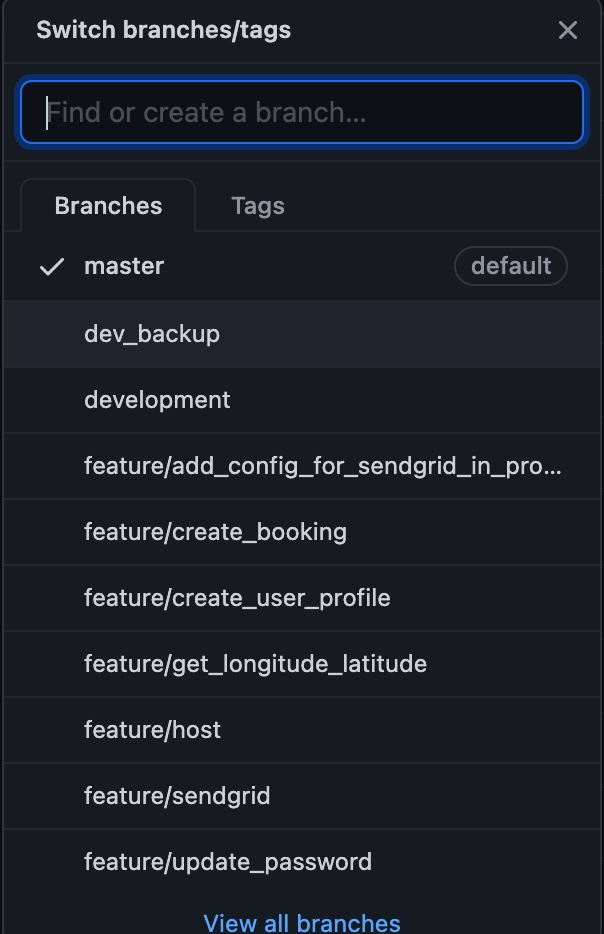This screenshot has width=604, height=934.
Task: Select the feature/sendgrid branch
Action: (302, 796)
